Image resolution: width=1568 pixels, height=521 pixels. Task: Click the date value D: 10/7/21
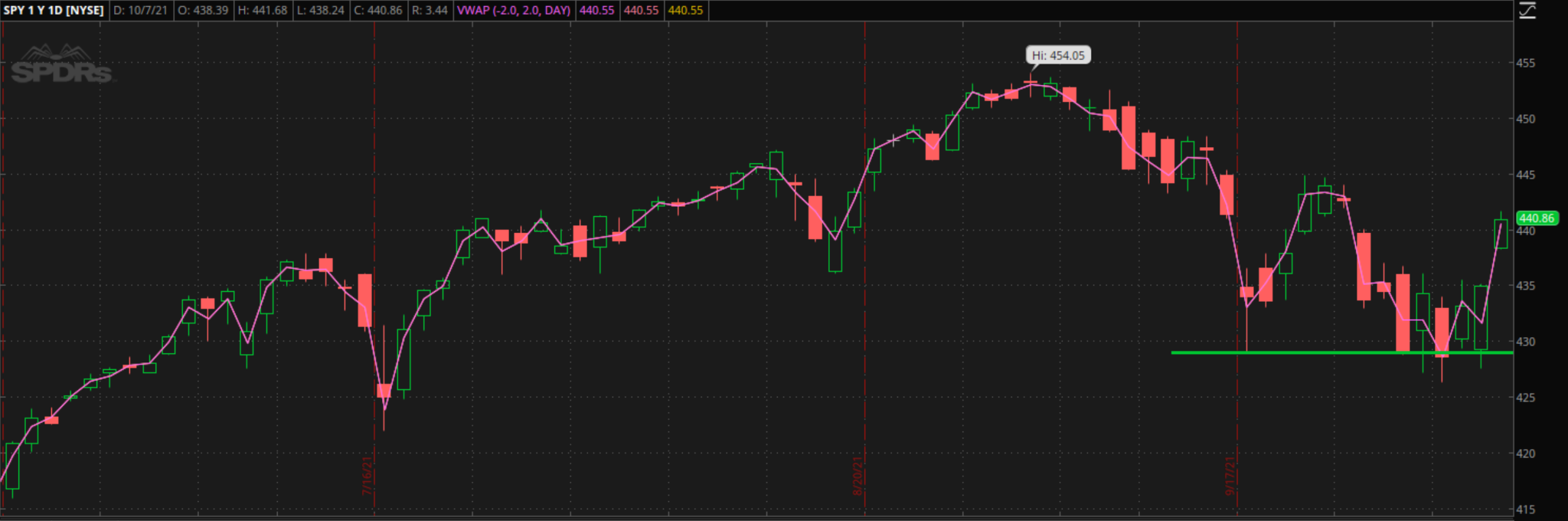tap(140, 11)
